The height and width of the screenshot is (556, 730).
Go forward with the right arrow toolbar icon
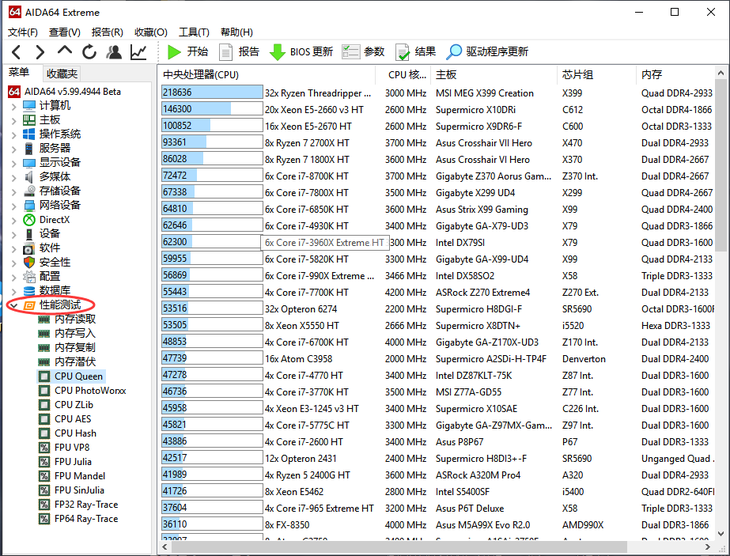pyautogui.click(x=40, y=52)
